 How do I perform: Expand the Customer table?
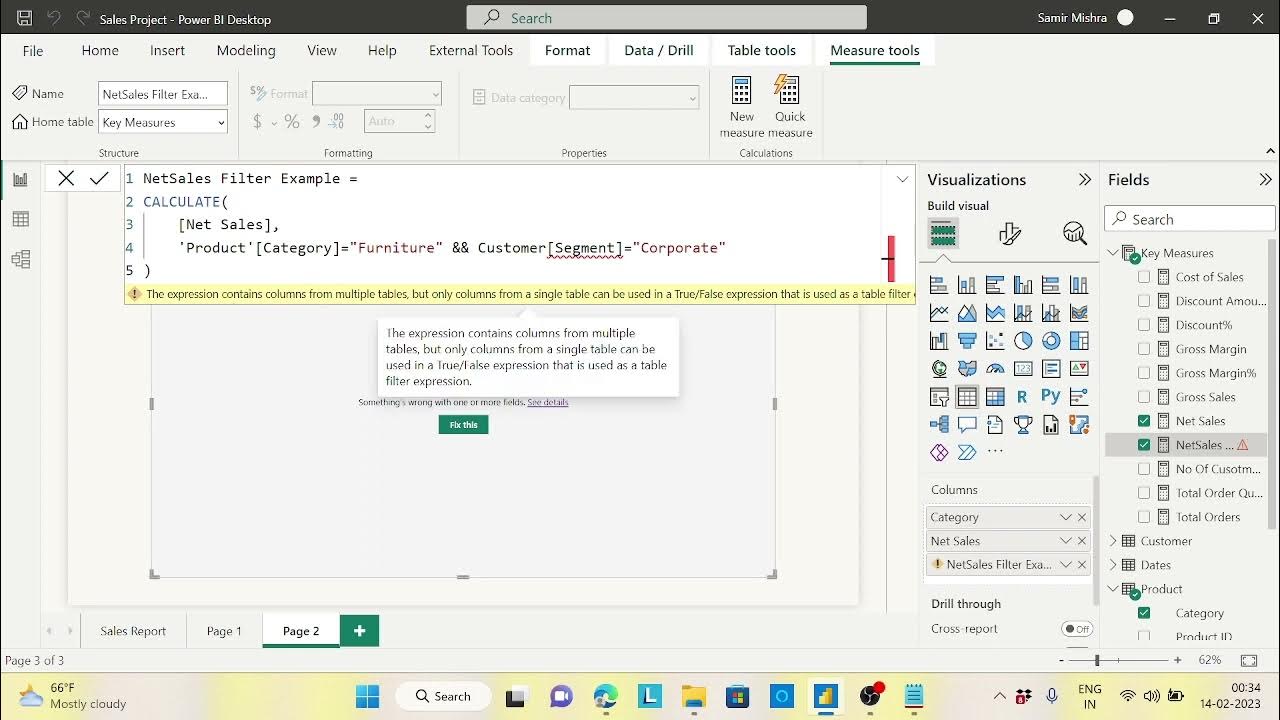(1113, 541)
